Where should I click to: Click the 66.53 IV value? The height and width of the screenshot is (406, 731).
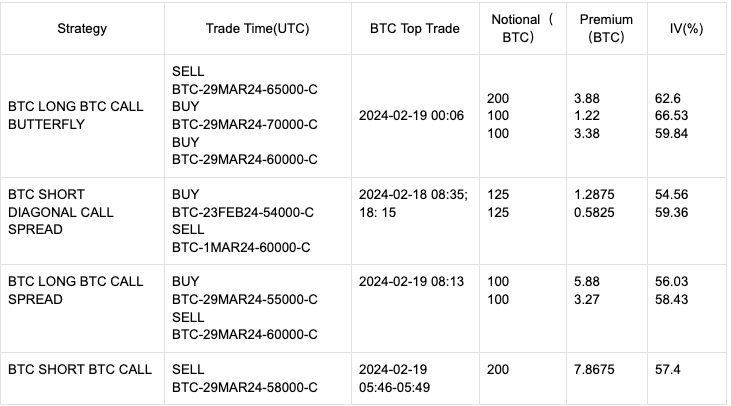tap(671, 116)
